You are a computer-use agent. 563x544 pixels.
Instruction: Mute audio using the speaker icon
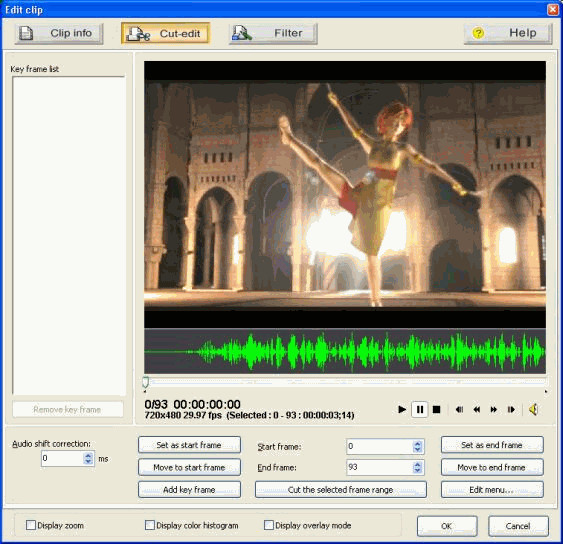pyautogui.click(x=534, y=409)
